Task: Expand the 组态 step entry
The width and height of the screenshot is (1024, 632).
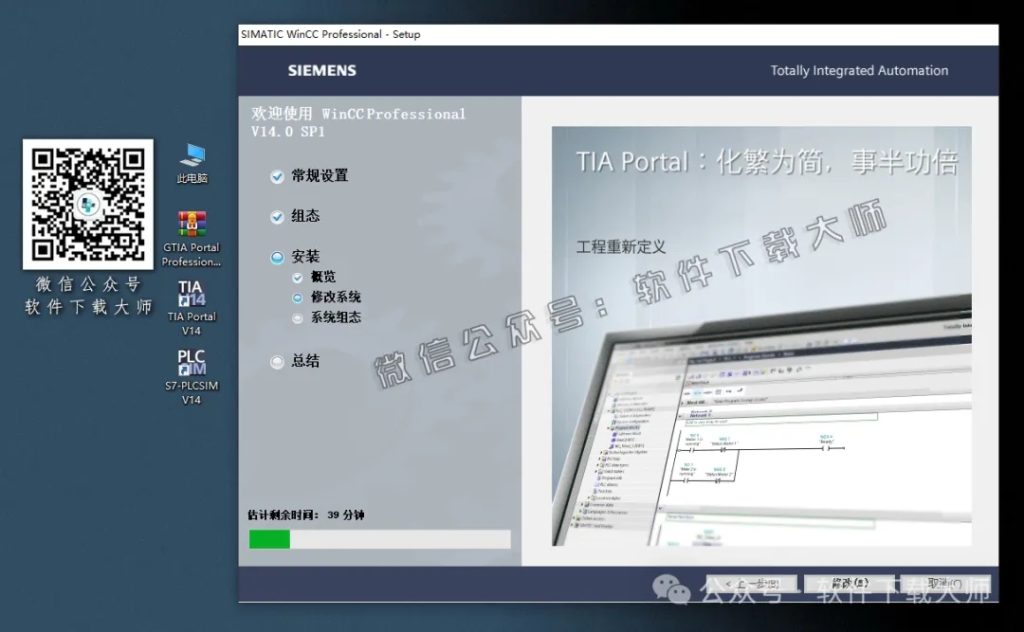Action: tap(276, 216)
